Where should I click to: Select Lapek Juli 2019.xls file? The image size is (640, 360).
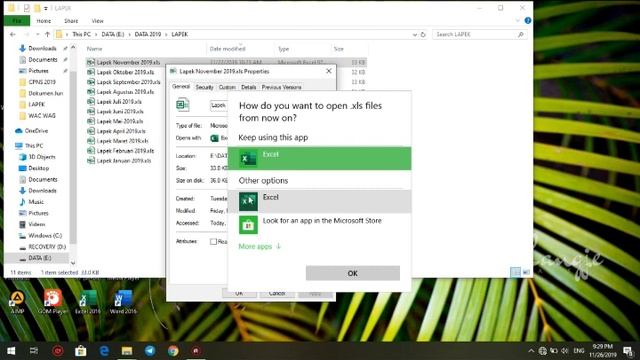point(119,102)
